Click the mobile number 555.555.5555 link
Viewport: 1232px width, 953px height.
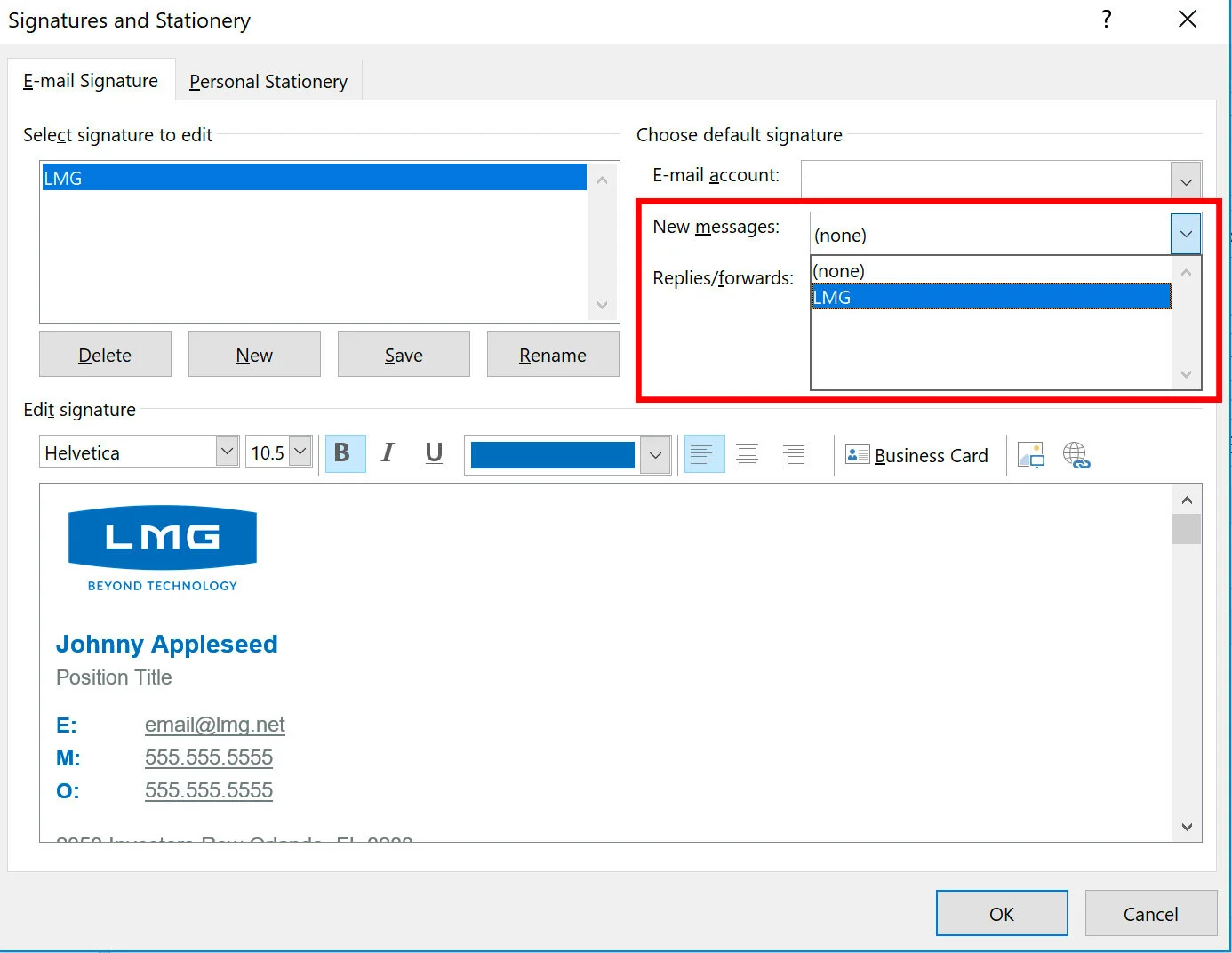(x=209, y=757)
